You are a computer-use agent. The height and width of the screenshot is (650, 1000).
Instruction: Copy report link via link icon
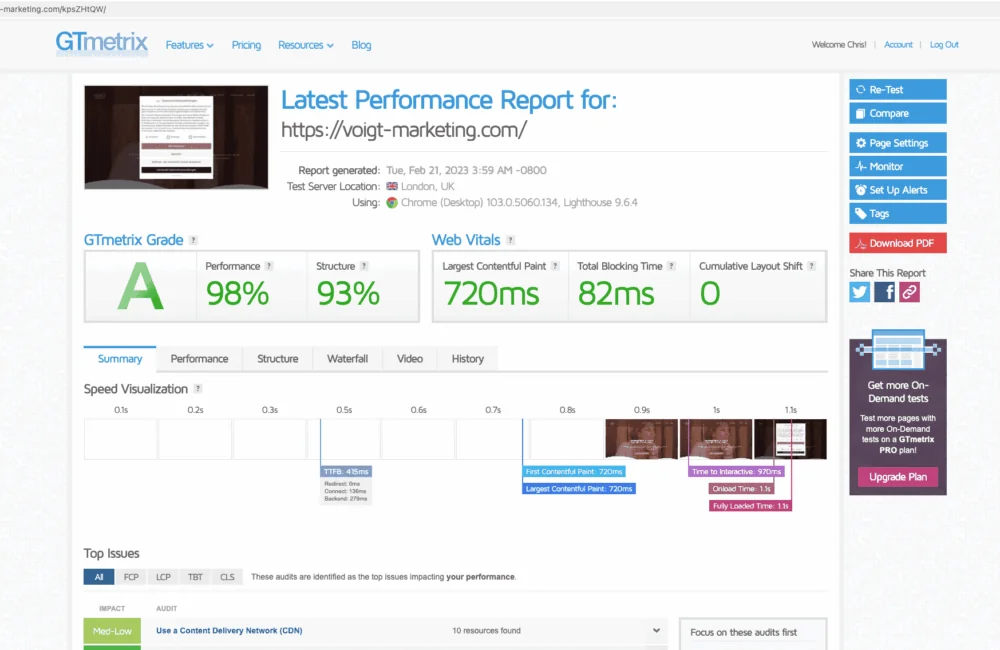point(908,292)
